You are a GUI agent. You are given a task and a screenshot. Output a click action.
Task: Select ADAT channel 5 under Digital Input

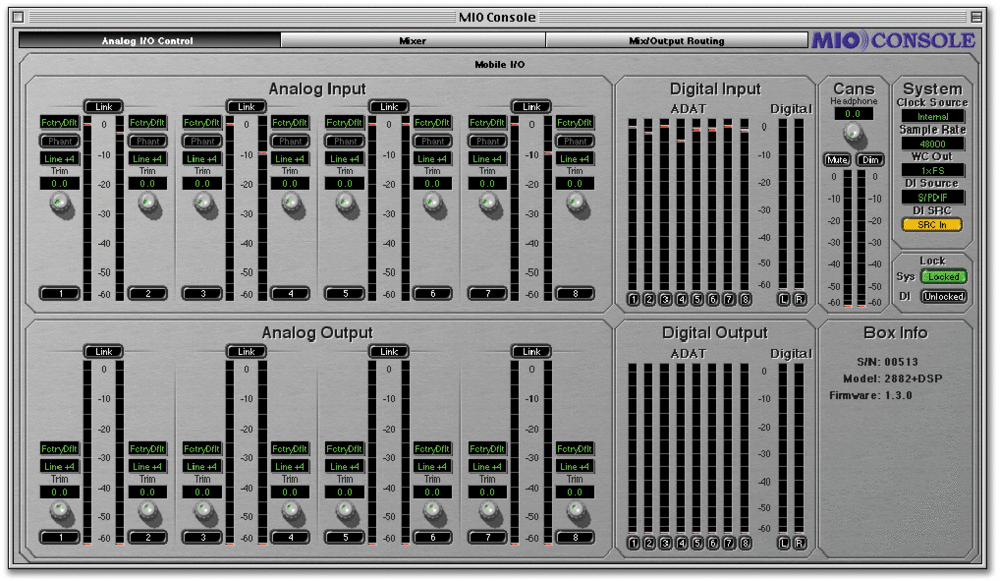point(697,299)
